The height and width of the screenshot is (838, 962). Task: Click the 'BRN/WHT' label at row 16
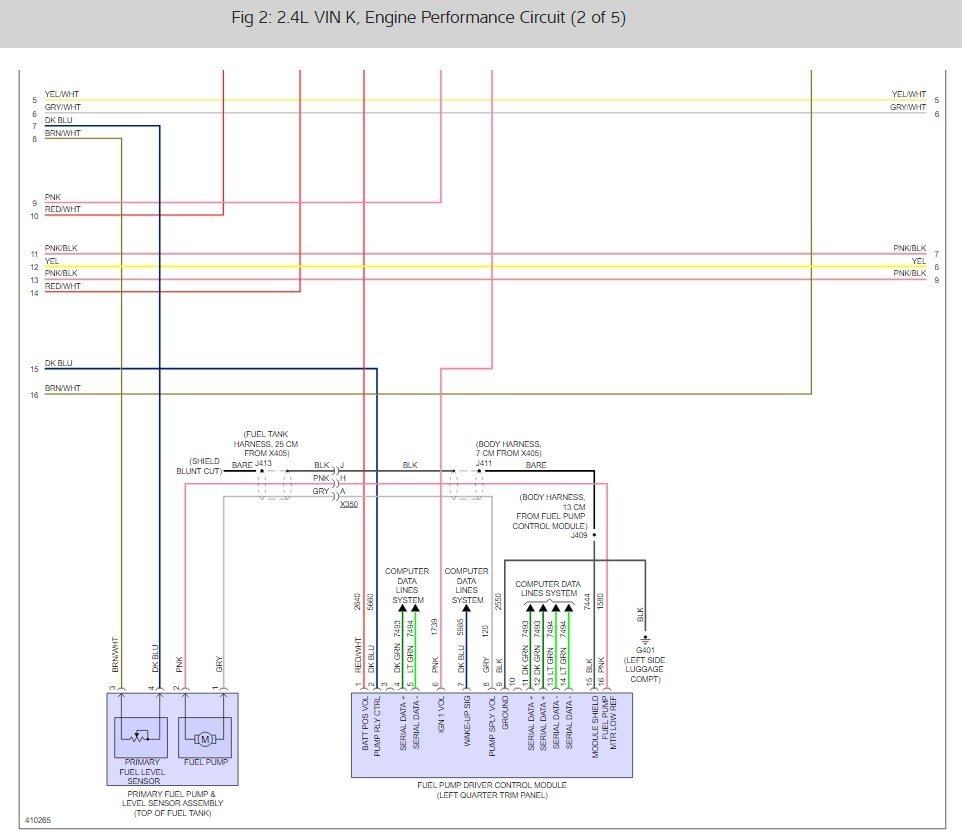pos(63,388)
